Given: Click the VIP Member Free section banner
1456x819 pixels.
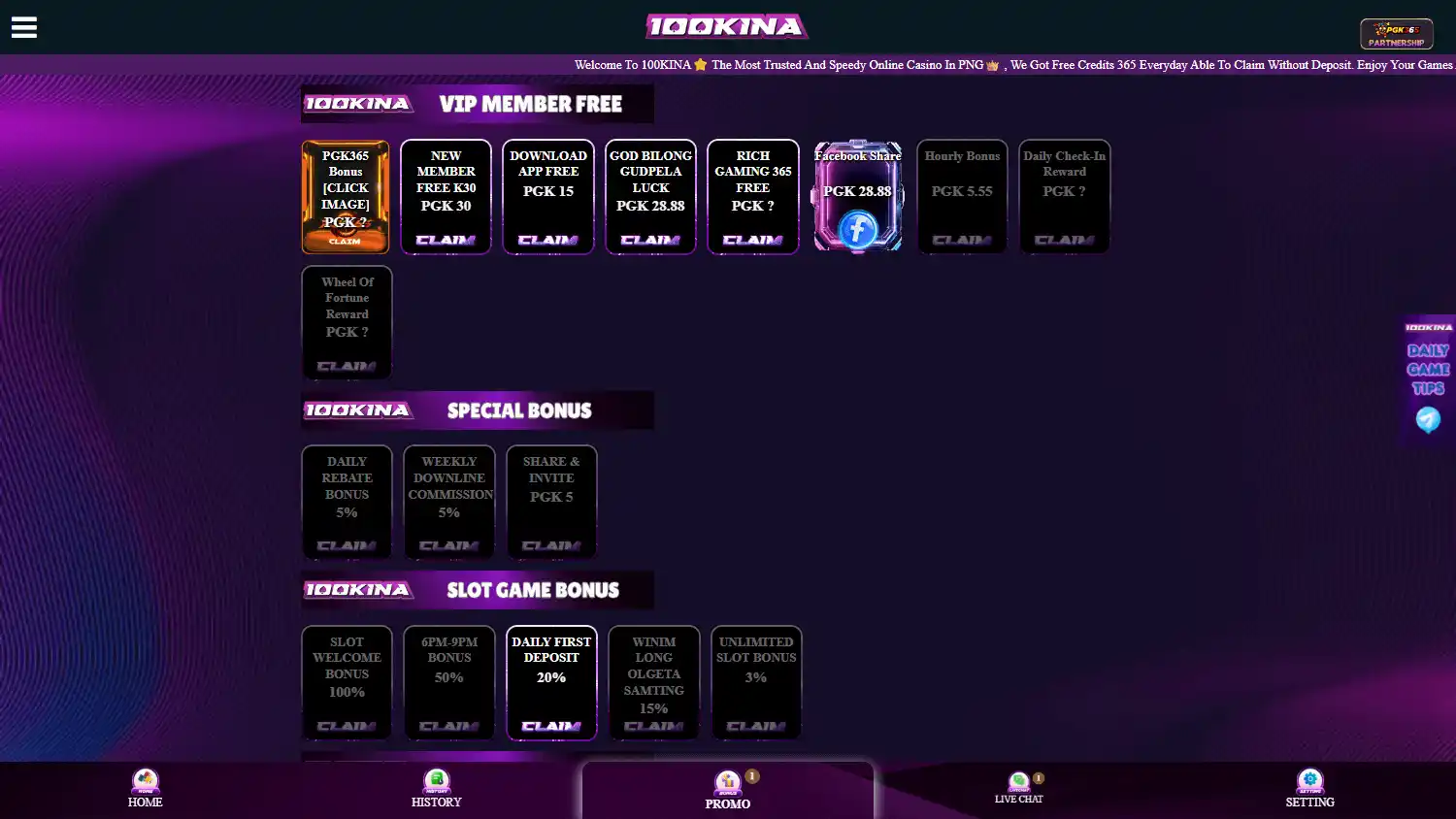Looking at the screenshot, I should 477,104.
